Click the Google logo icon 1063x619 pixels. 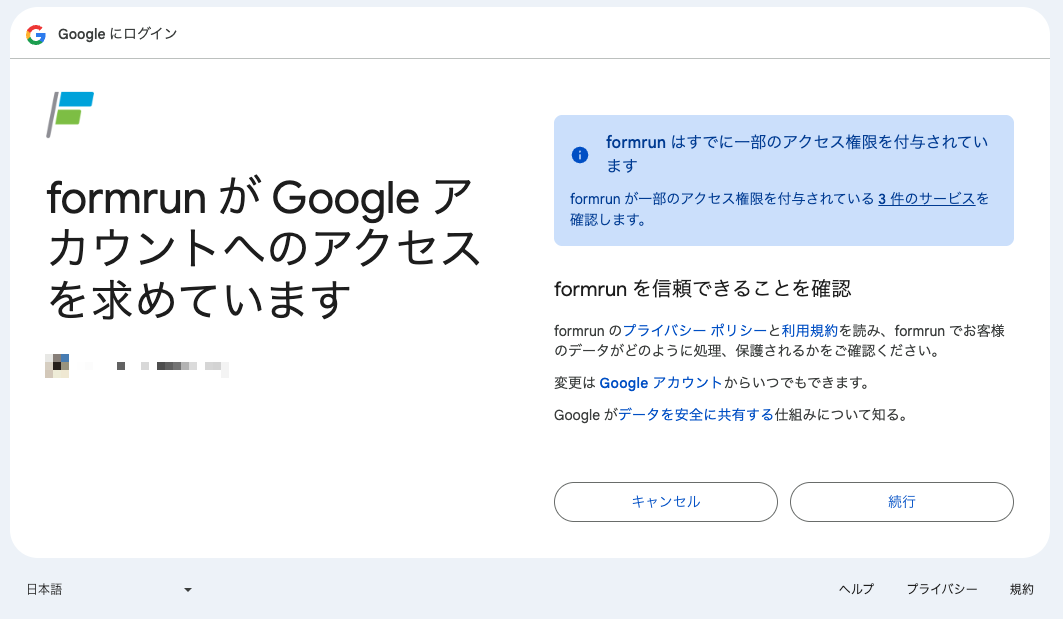pyautogui.click(x=36, y=35)
